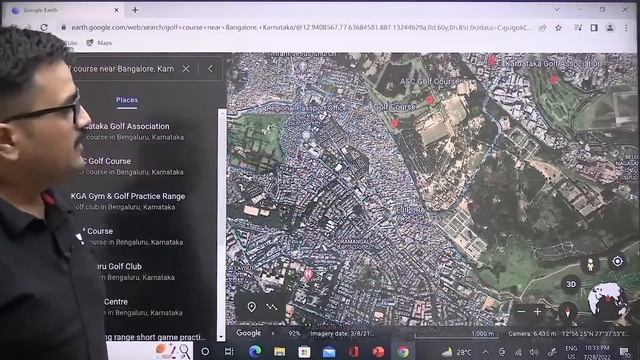Open the taskbar clock and date
Screen dimensions: 640x360
coord(597,352)
